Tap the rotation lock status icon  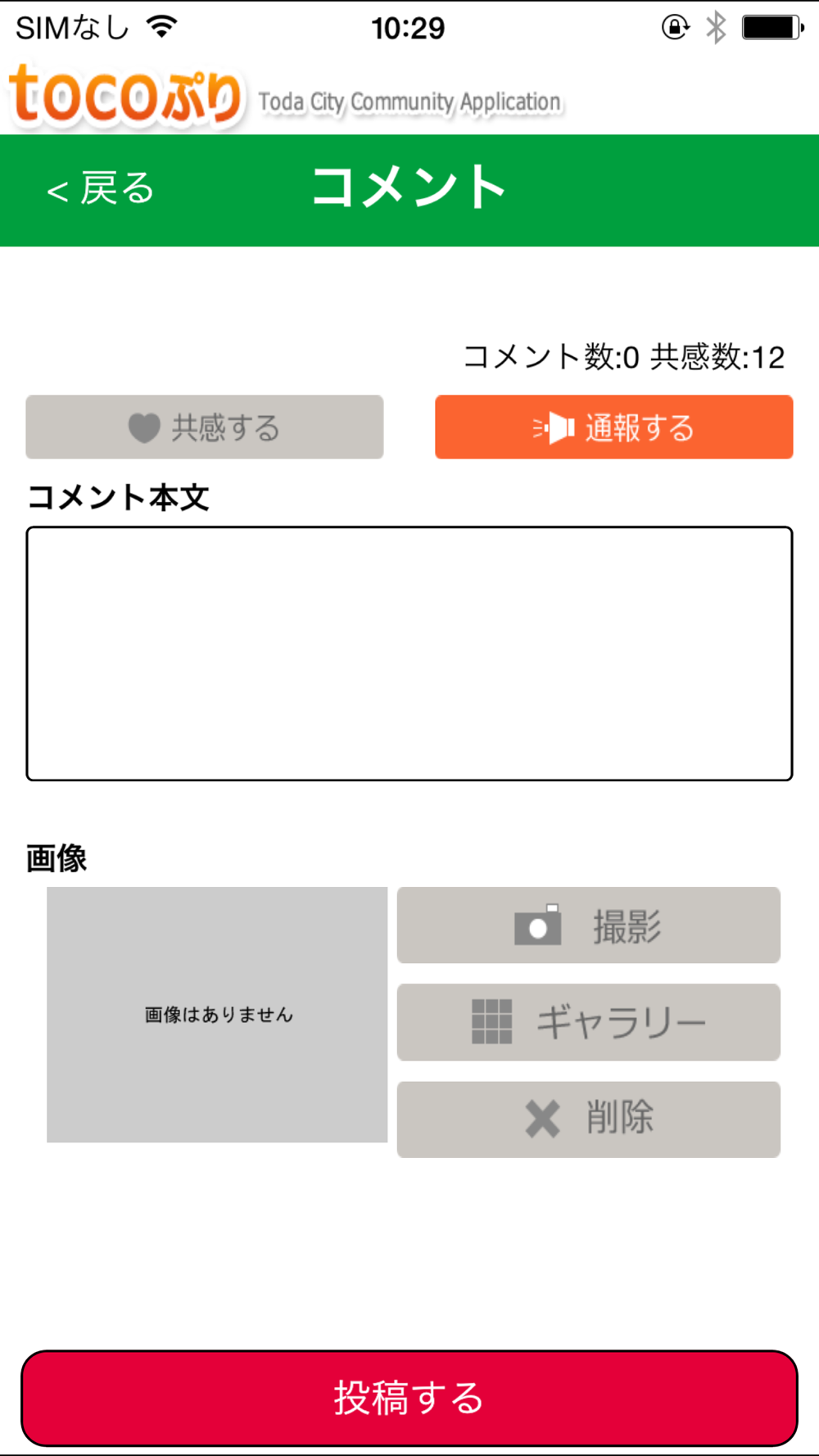click(x=675, y=27)
